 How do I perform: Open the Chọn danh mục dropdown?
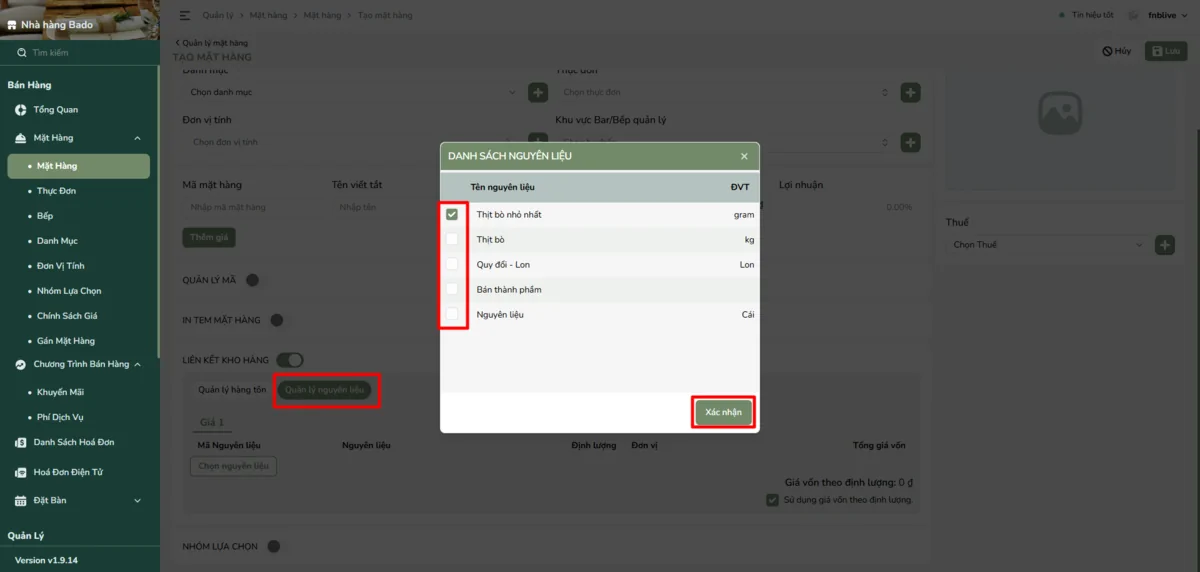point(352,92)
